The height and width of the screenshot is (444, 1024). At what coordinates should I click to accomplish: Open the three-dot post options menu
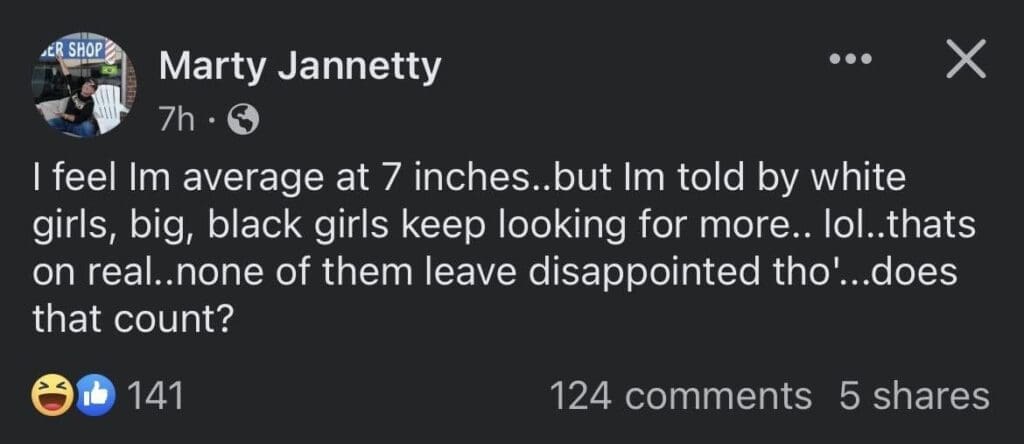pyautogui.click(x=851, y=62)
